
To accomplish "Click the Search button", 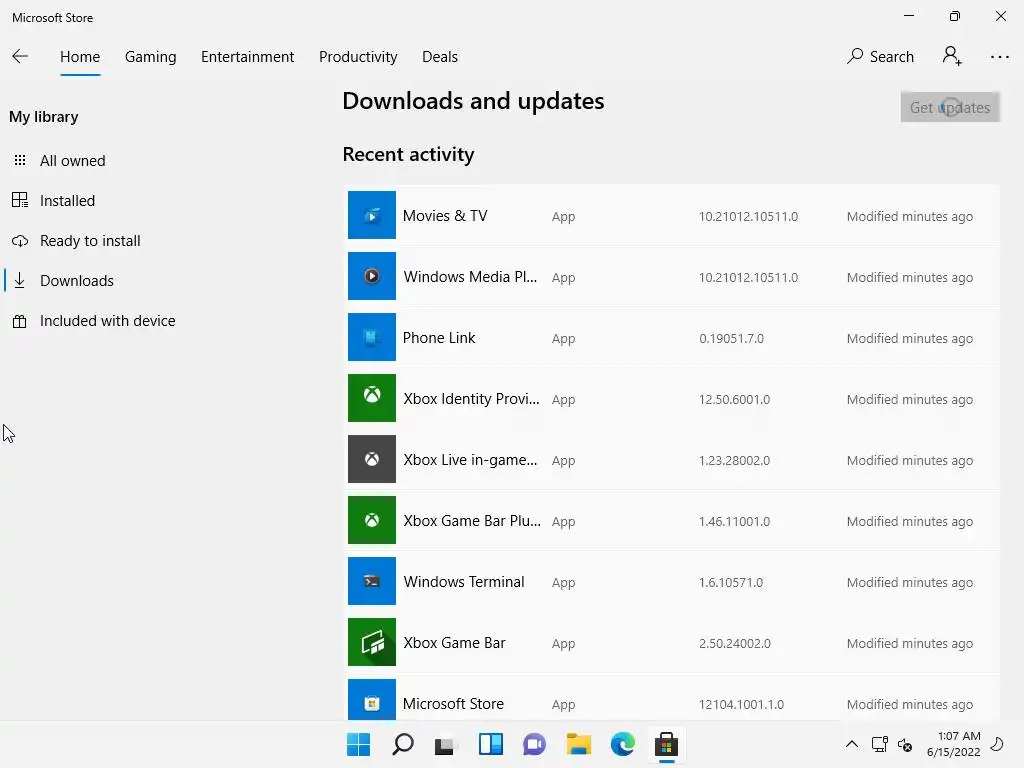I will (880, 57).
